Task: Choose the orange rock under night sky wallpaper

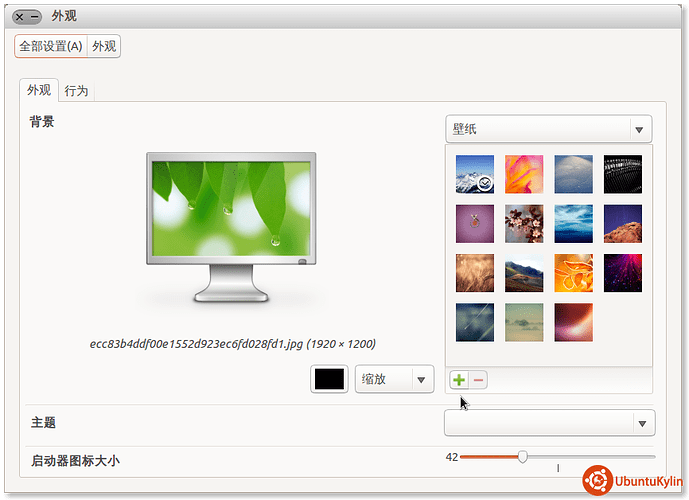Action: tap(623, 224)
